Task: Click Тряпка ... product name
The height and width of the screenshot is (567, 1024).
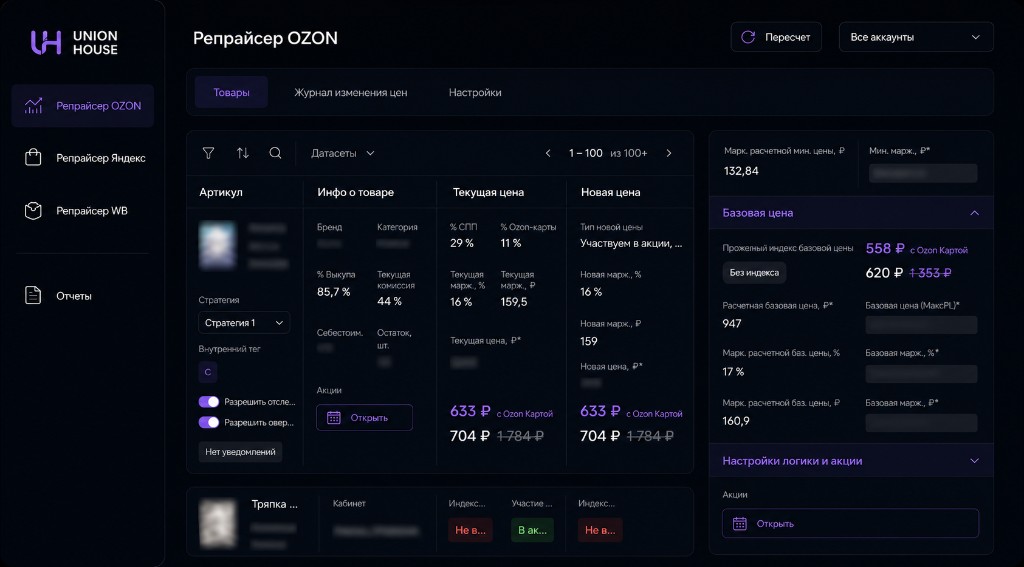Action: pyautogui.click(x=274, y=504)
